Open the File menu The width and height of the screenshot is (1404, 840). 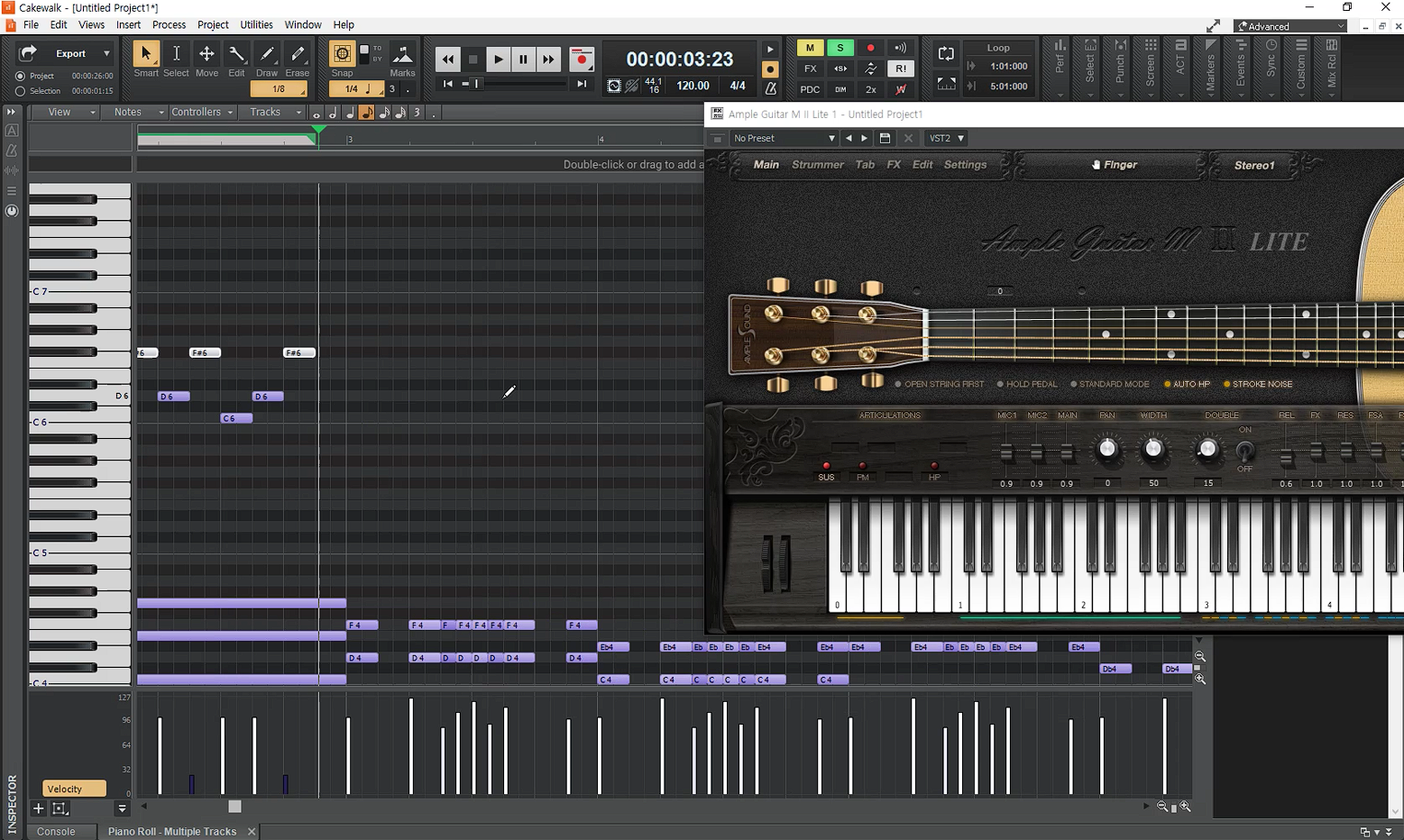click(31, 25)
